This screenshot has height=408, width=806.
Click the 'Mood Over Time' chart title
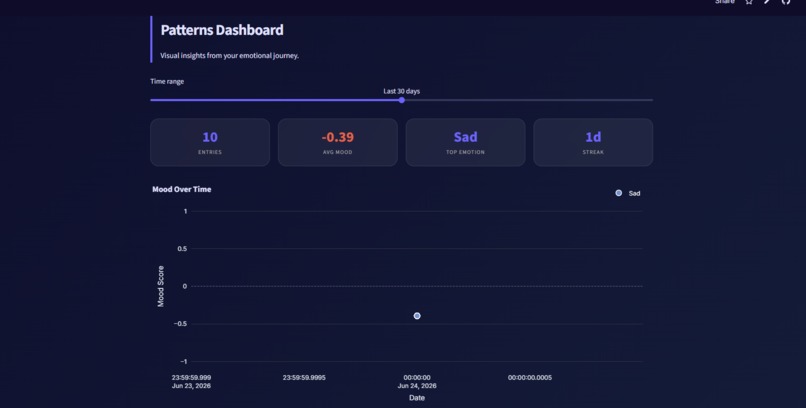click(x=181, y=189)
